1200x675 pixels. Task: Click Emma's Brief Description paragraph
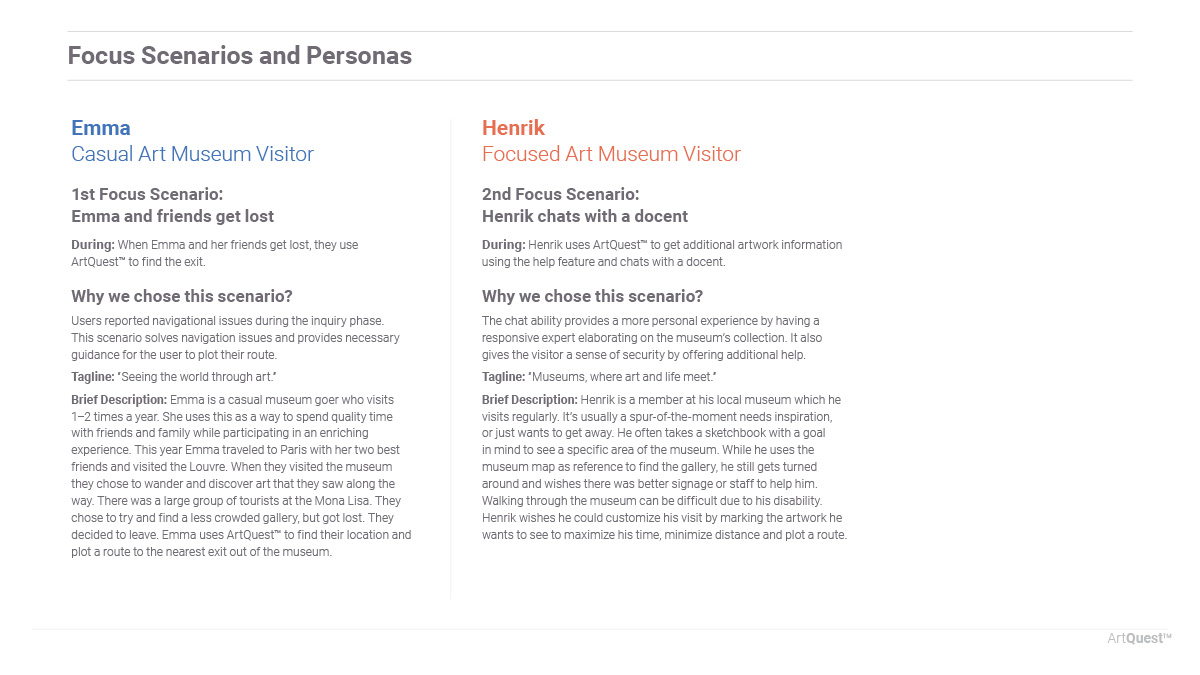tap(240, 475)
